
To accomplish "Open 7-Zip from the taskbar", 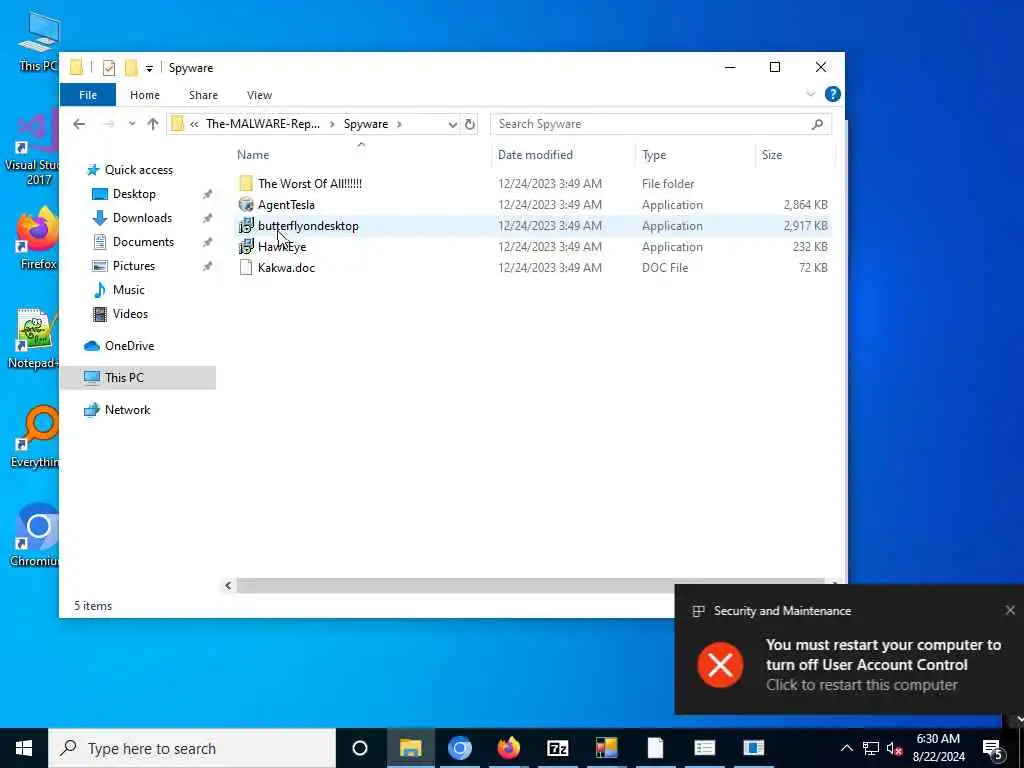I will pos(558,748).
